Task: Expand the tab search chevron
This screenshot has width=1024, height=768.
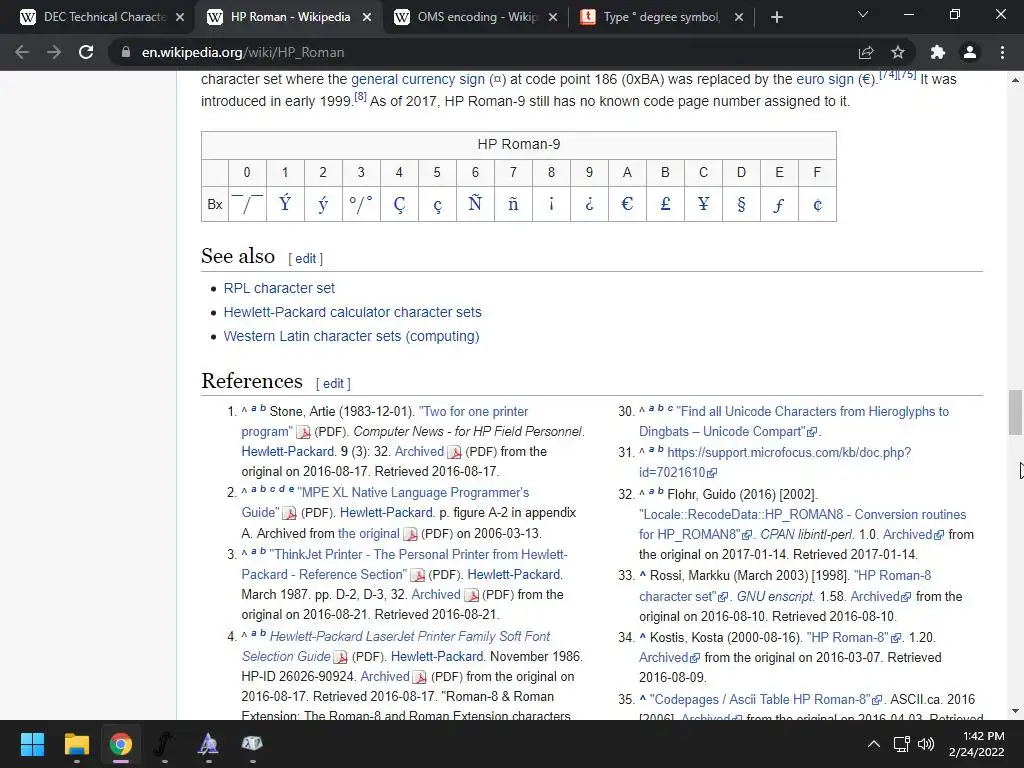Action: (x=863, y=14)
